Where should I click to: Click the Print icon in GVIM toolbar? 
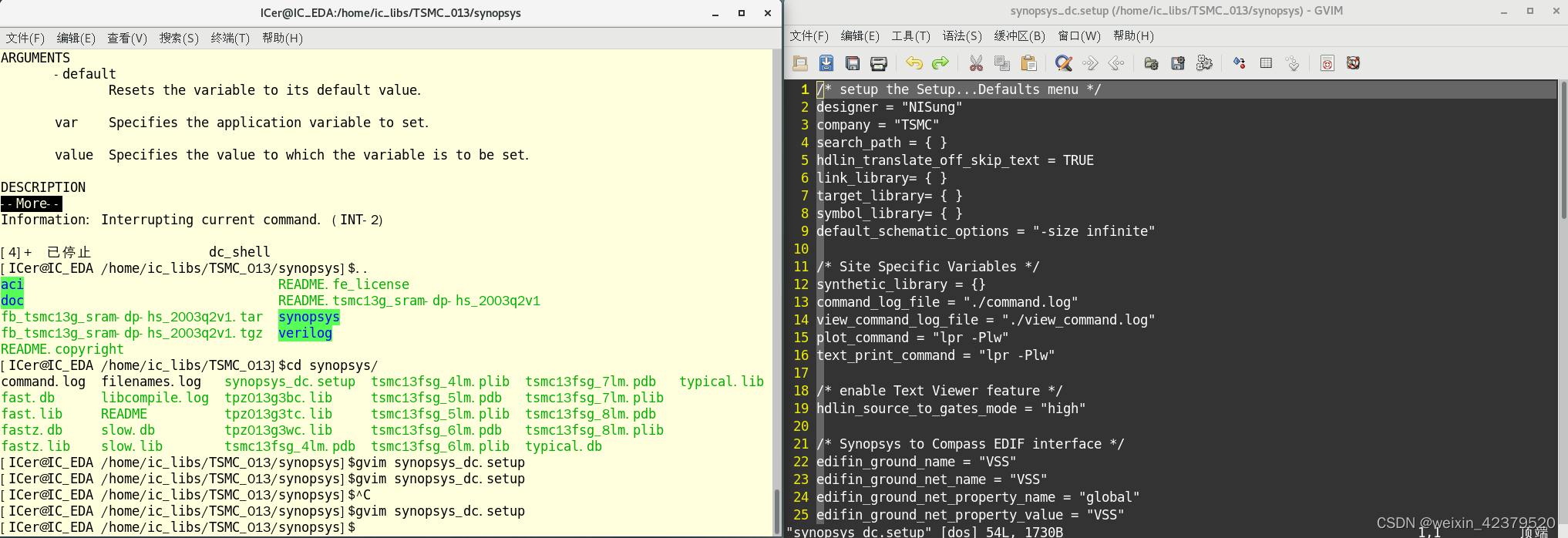click(x=879, y=63)
